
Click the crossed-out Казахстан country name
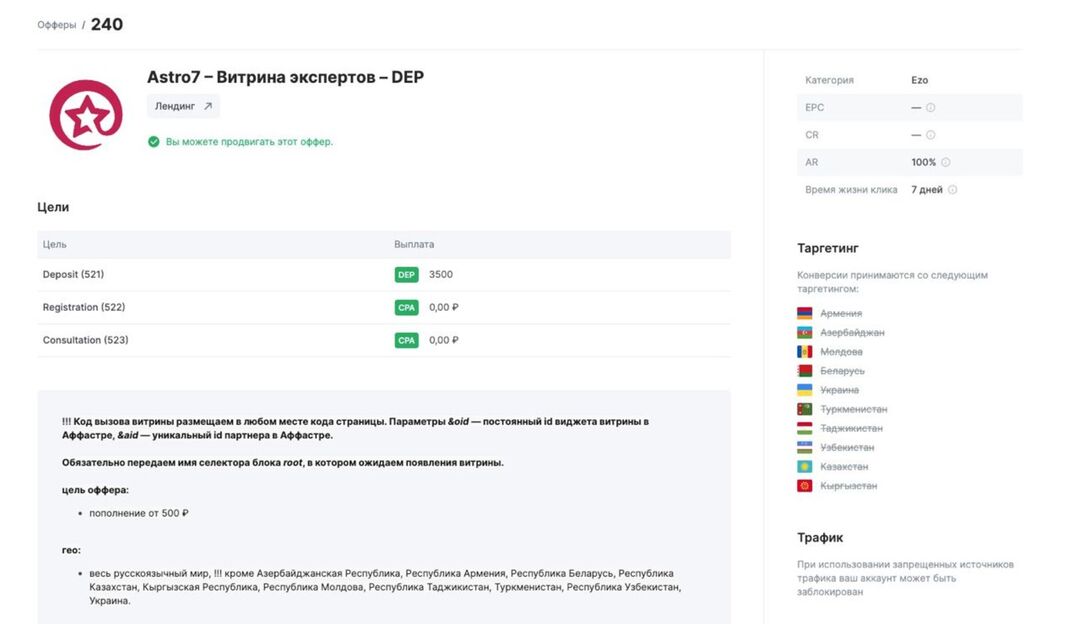(x=844, y=467)
